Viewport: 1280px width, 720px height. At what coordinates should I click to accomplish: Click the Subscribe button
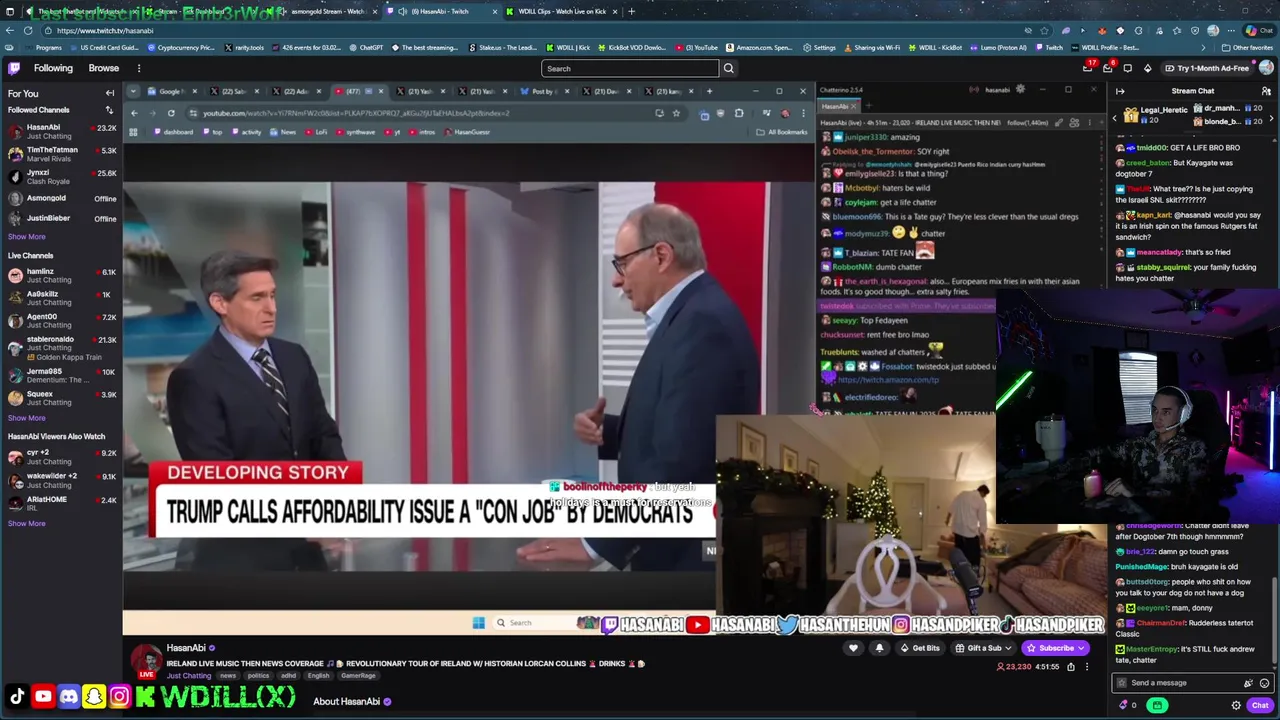[x=1050, y=648]
